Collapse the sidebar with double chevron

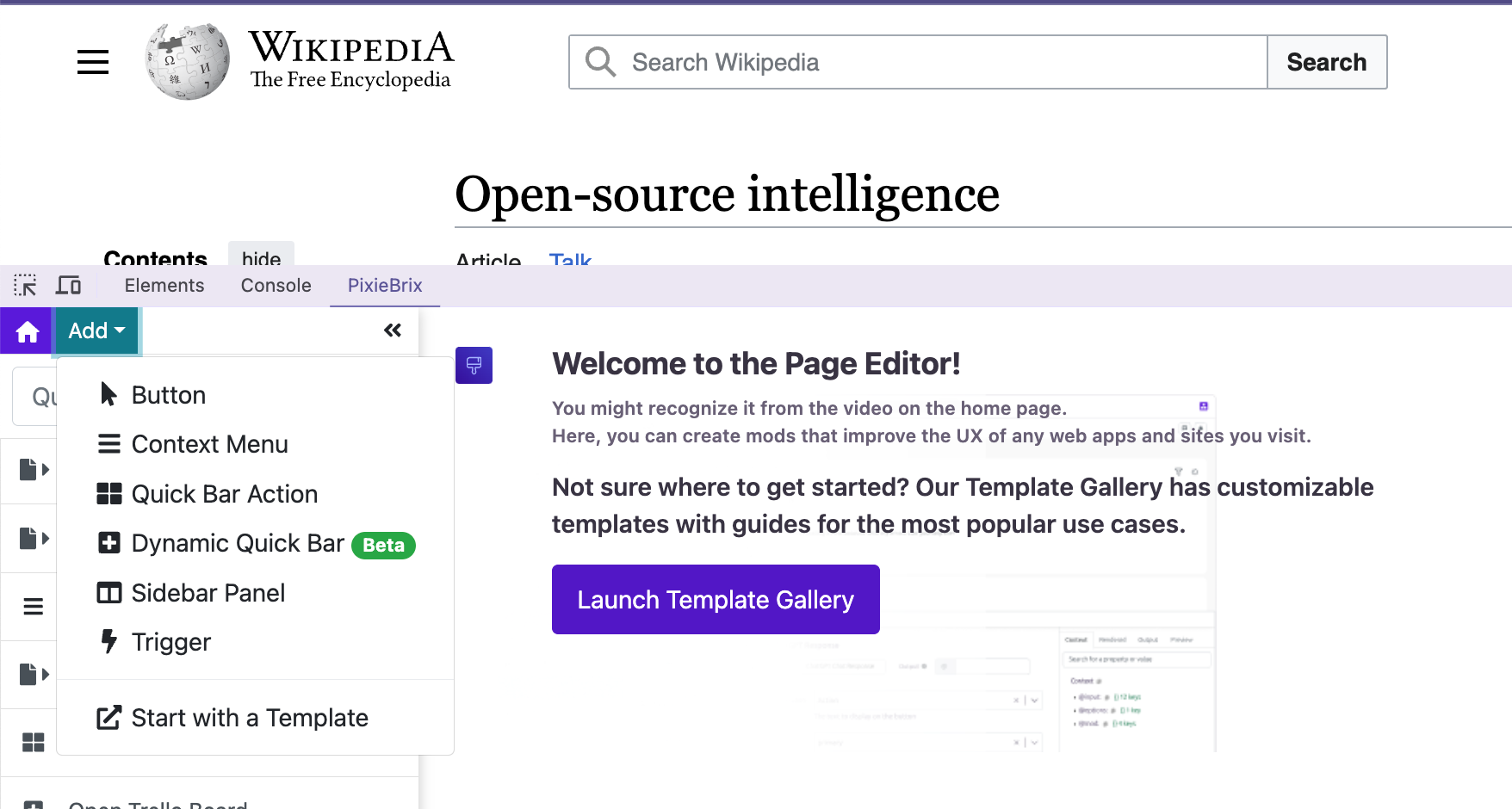393,330
